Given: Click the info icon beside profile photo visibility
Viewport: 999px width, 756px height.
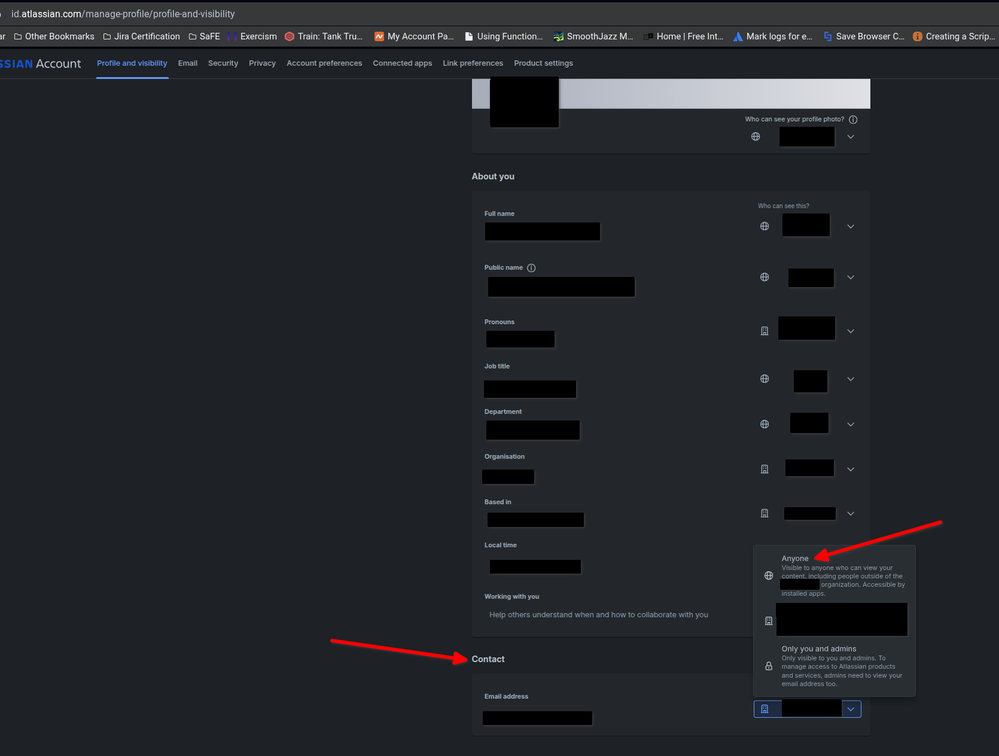Looking at the screenshot, I should tap(853, 120).
